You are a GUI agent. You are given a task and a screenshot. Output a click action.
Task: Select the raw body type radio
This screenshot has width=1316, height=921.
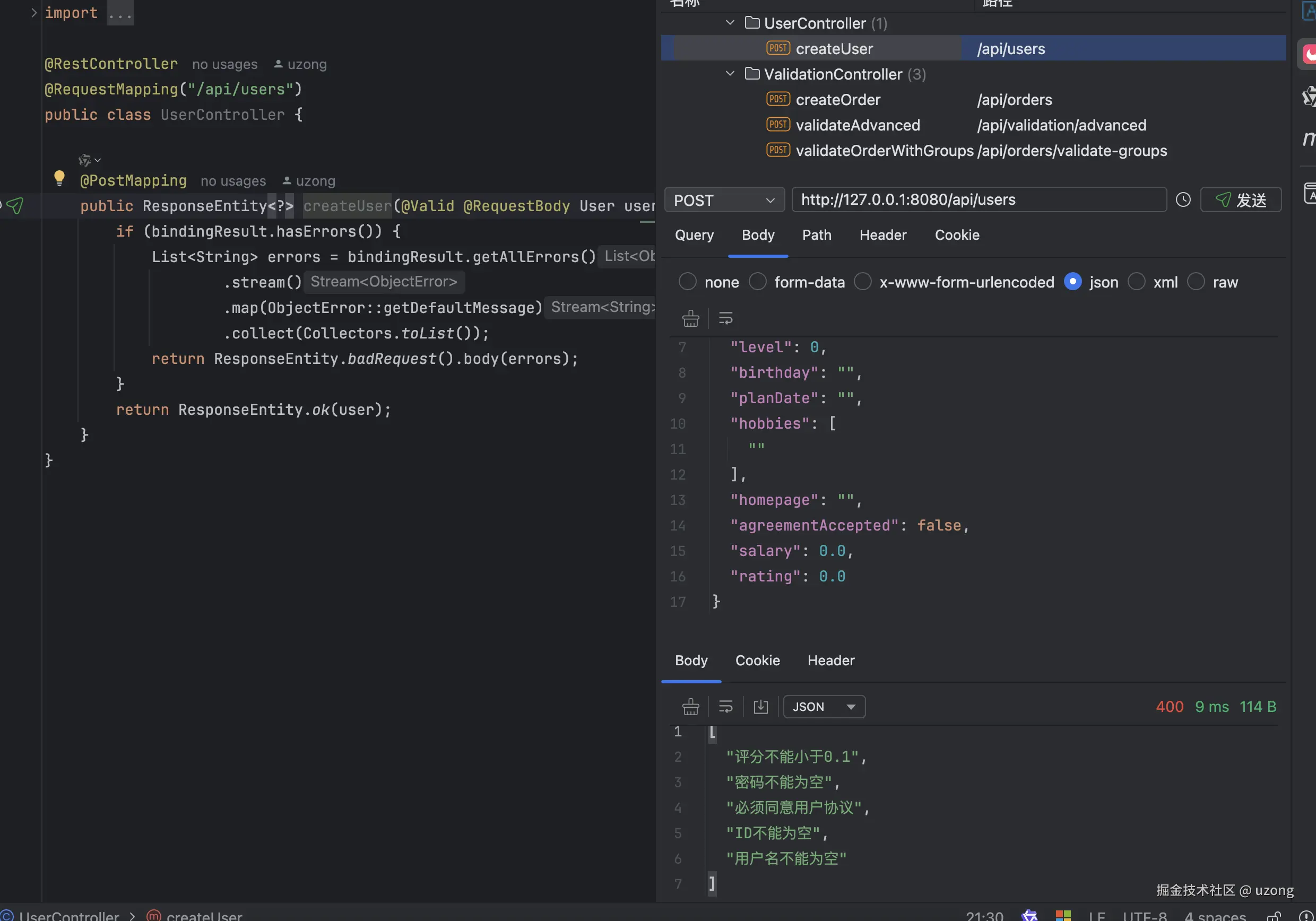[x=1196, y=282]
